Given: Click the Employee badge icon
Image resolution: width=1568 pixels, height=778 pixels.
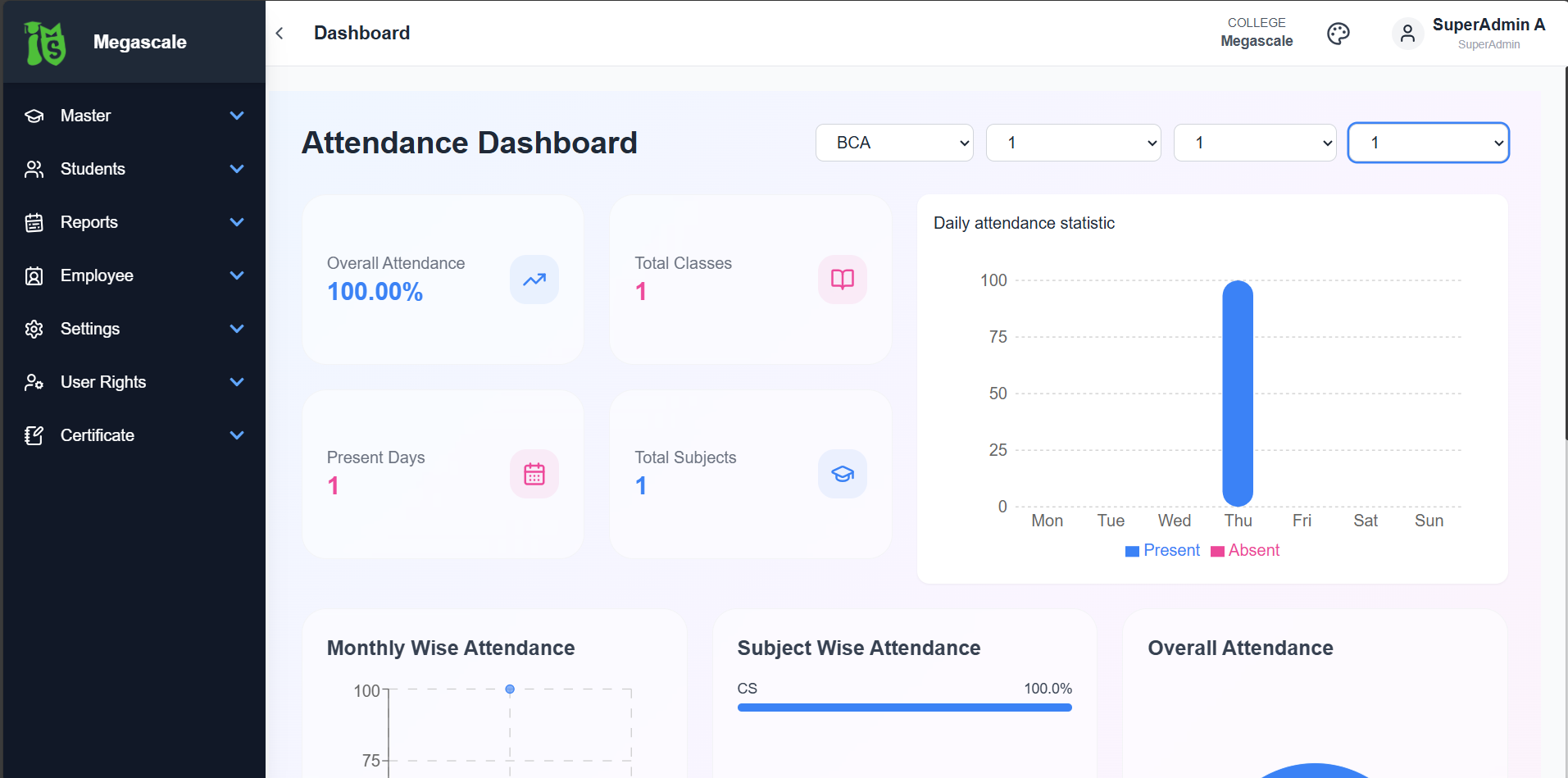Looking at the screenshot, I should pyautogui.click(x=34, y=275).
